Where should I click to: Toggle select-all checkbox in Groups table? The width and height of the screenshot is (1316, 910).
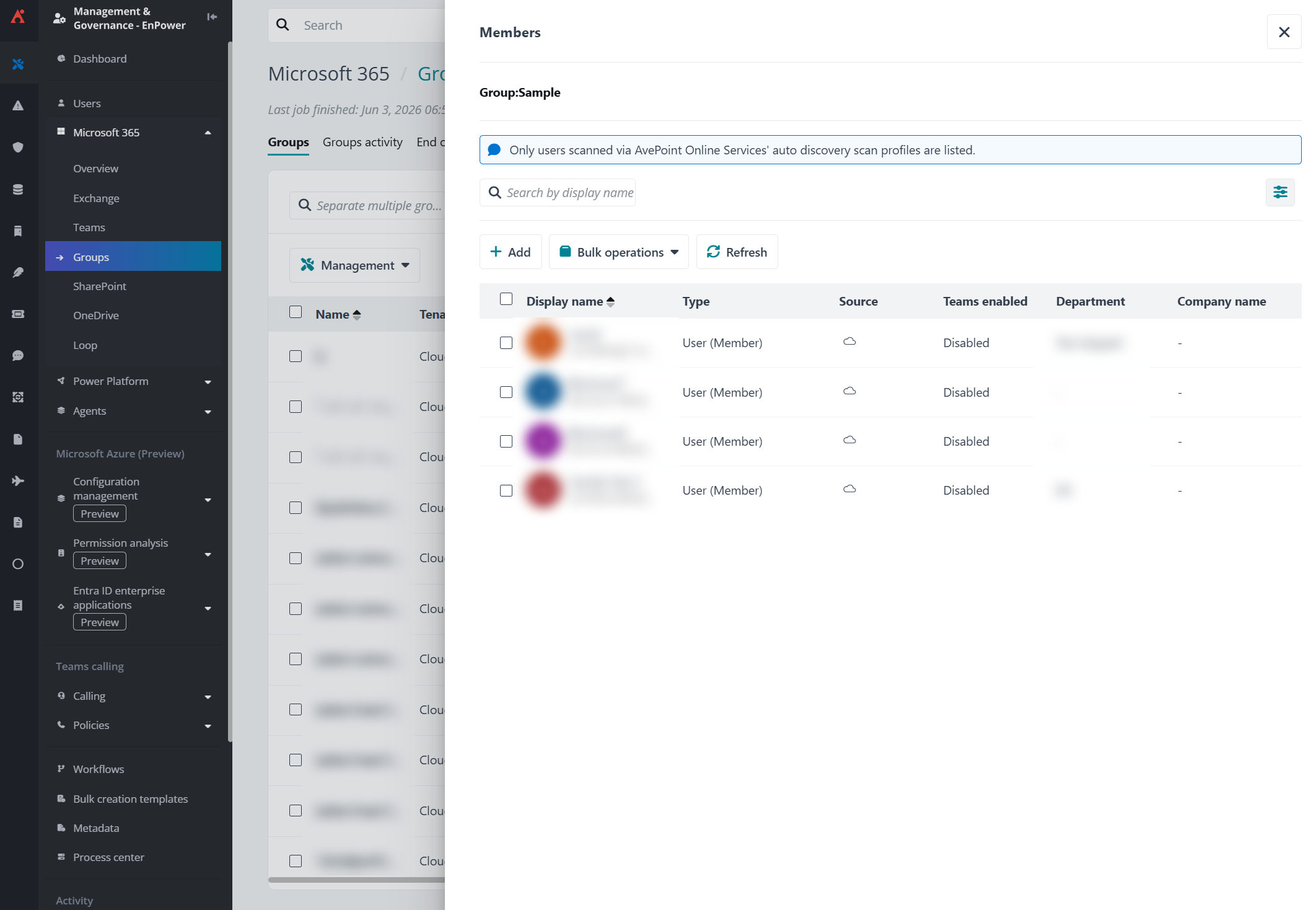click(x=296, y=312)
